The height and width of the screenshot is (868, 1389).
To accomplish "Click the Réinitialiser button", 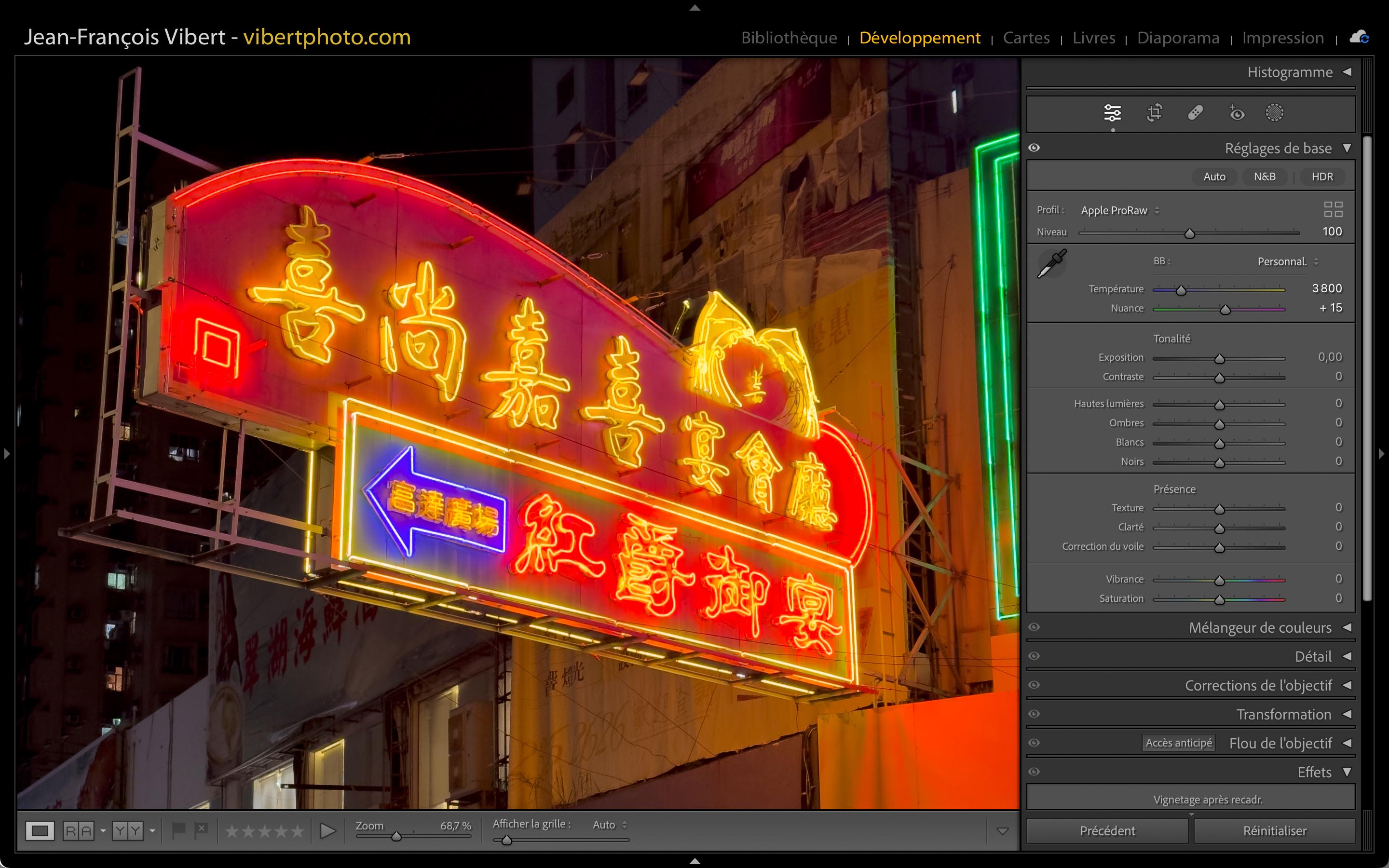I will point(1274,831).
